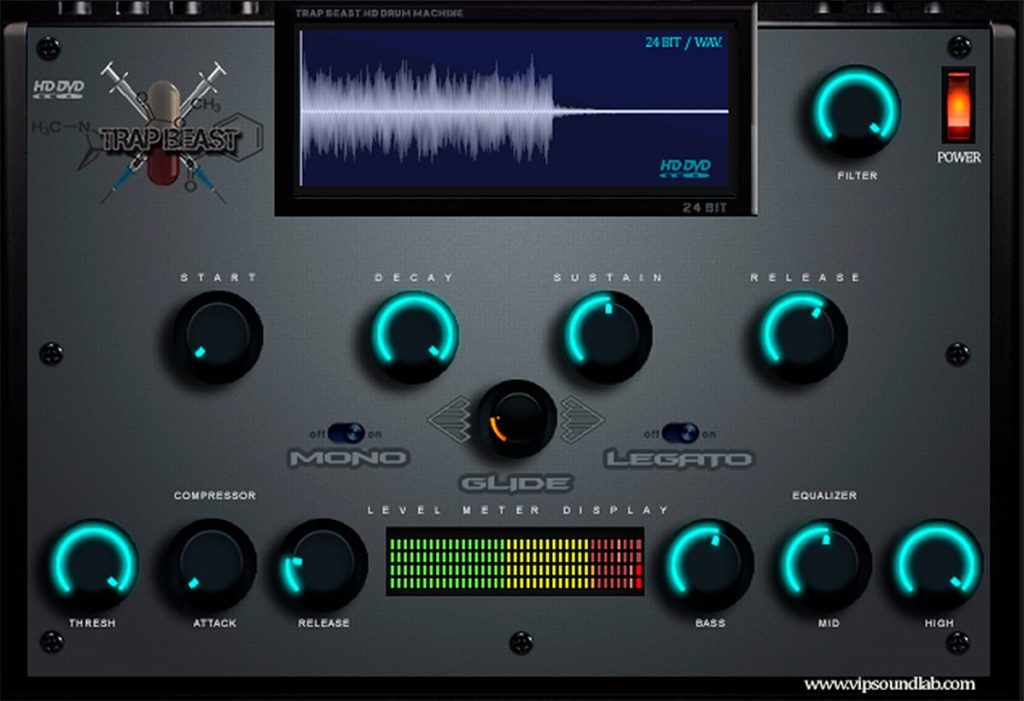
Task: Toggle the red Power switch
Action: [x=958, y=106]
